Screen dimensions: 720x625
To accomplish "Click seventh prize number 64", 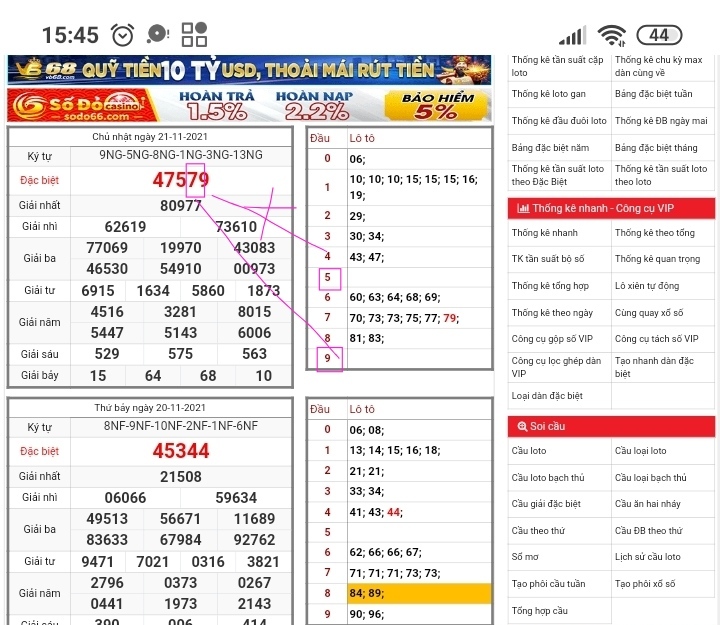I will [x=153, y=376].
